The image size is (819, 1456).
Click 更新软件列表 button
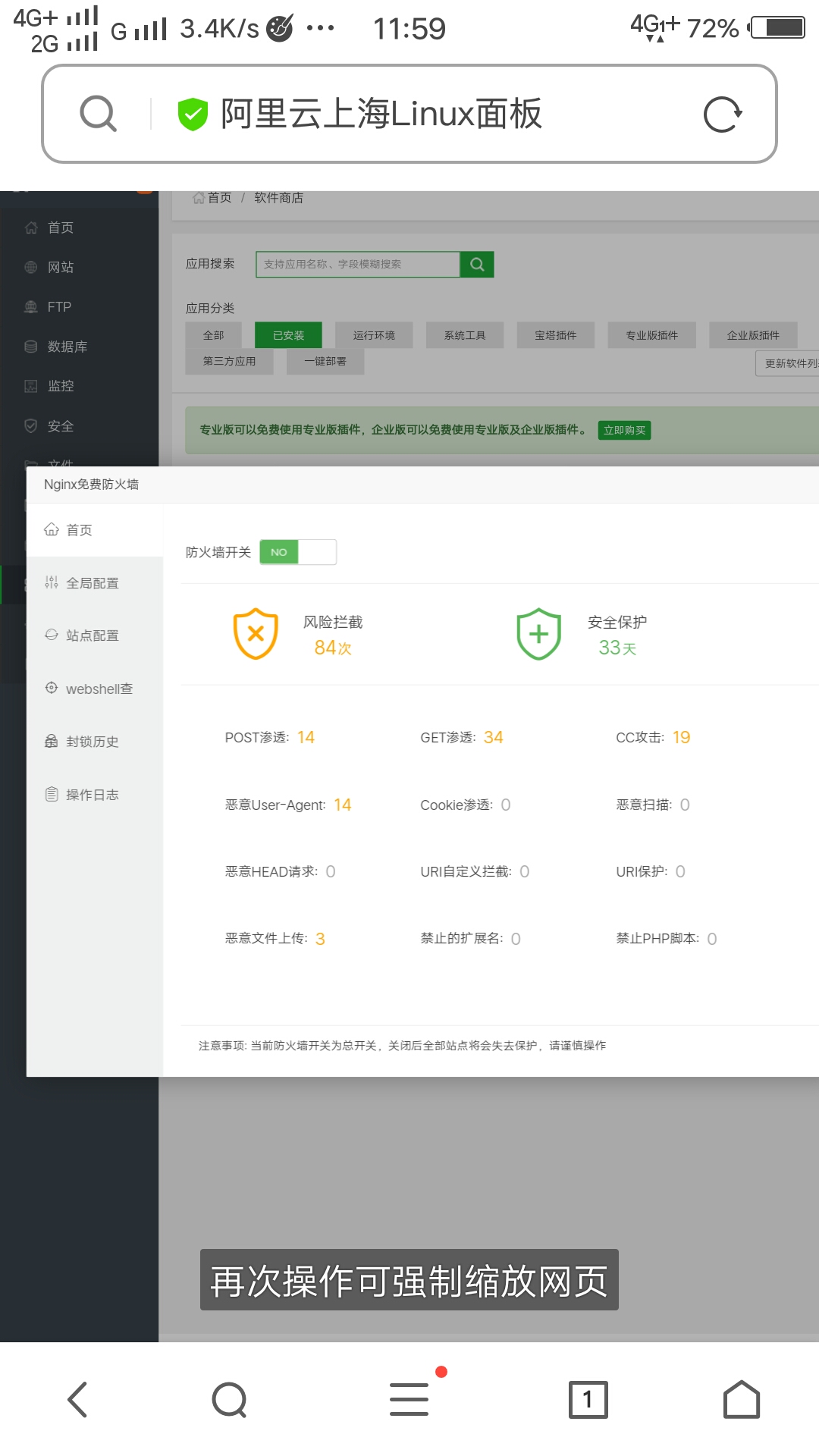(x=789, y=363)
